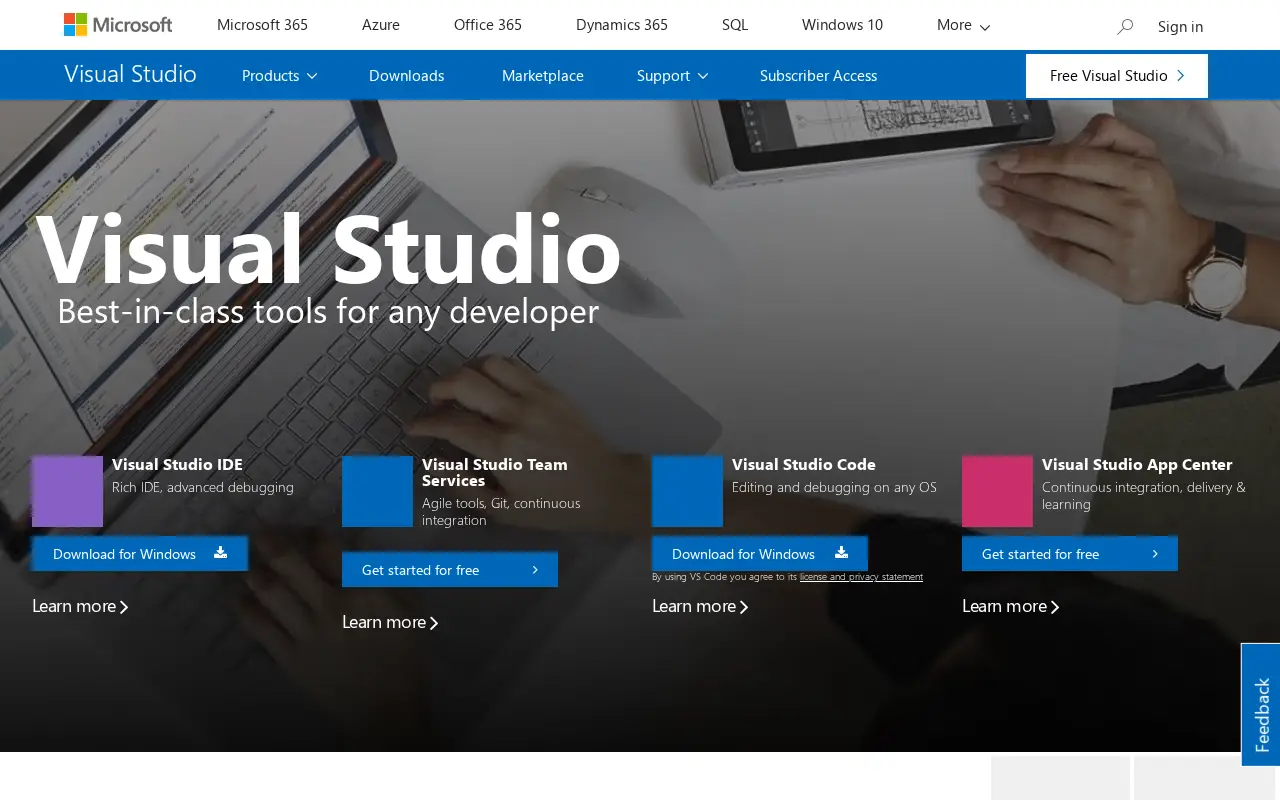Download Visual Studio Code for Windows
This screenshot has height=800, width=1280.
(x=760, y=554)
